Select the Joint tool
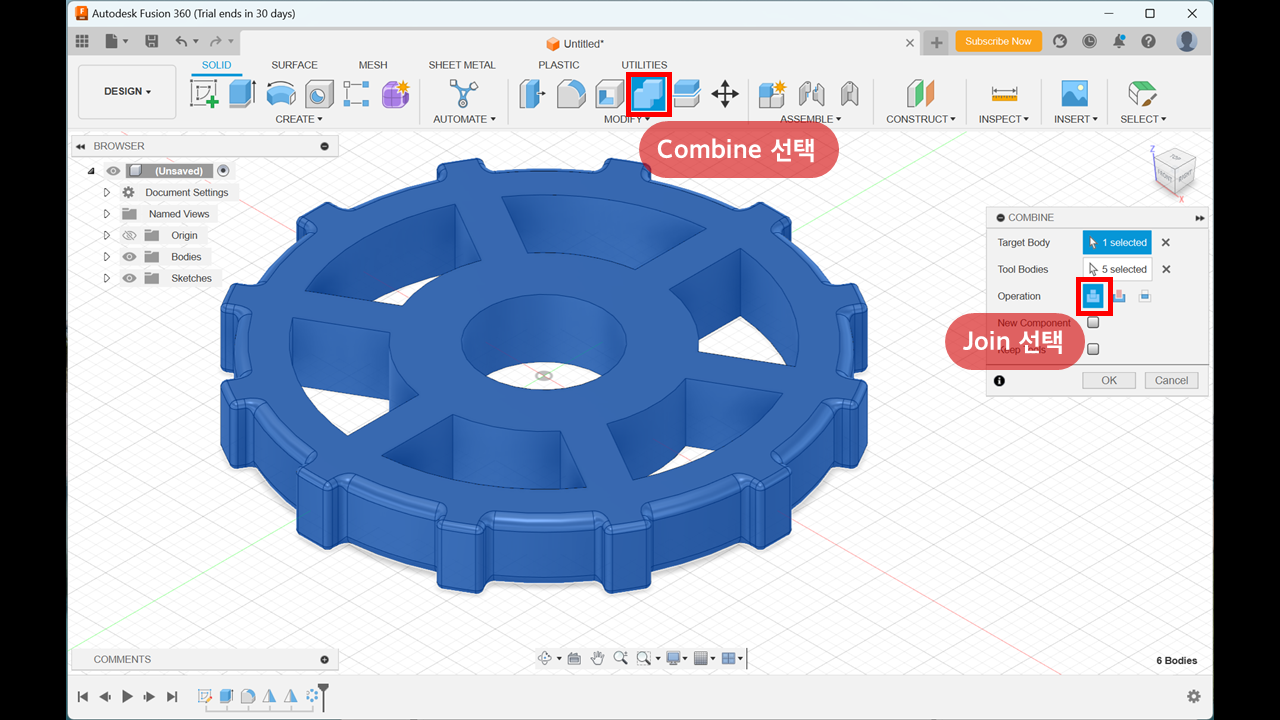Viewport: 1280px width, 720px height. [x=812, y=94]
